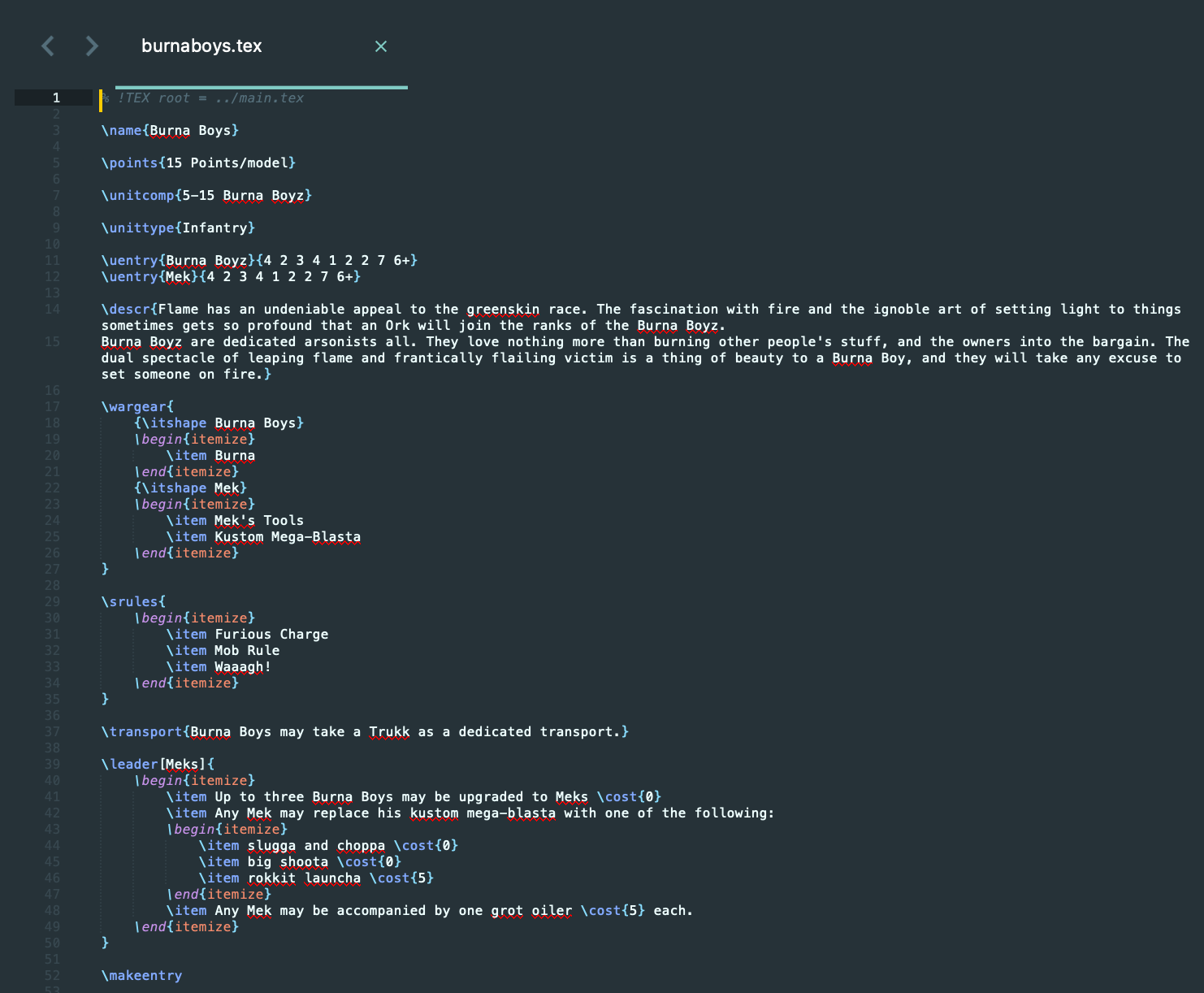
Task: Click '{\itshape Mek}' line
Action: pos(190,488)
